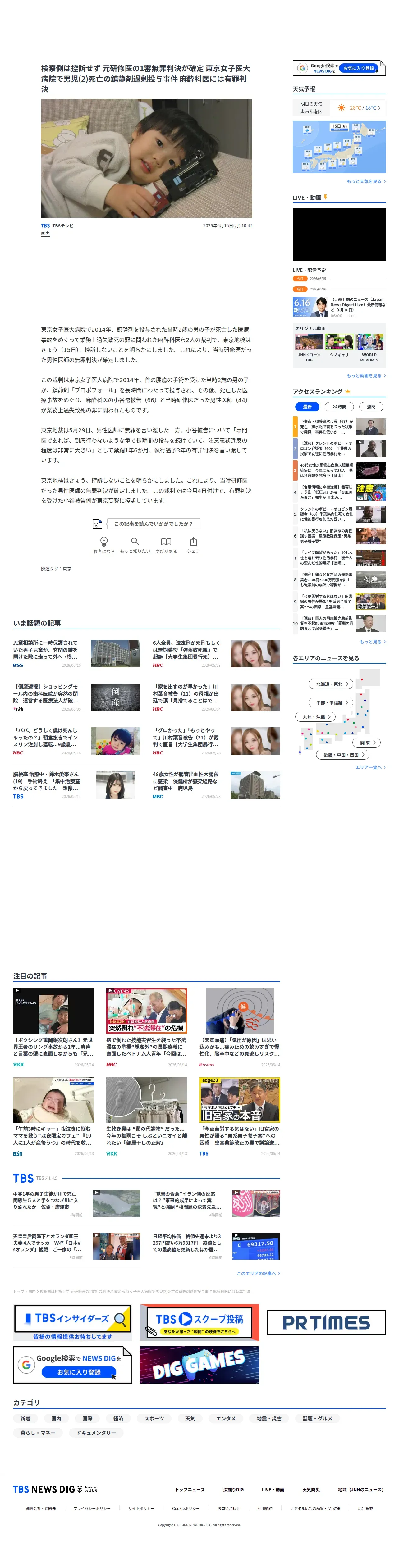This screenshot has height=1568, width=399.
Task: Open the シノキャリ video thumbnail
Action: pos(339,342)
